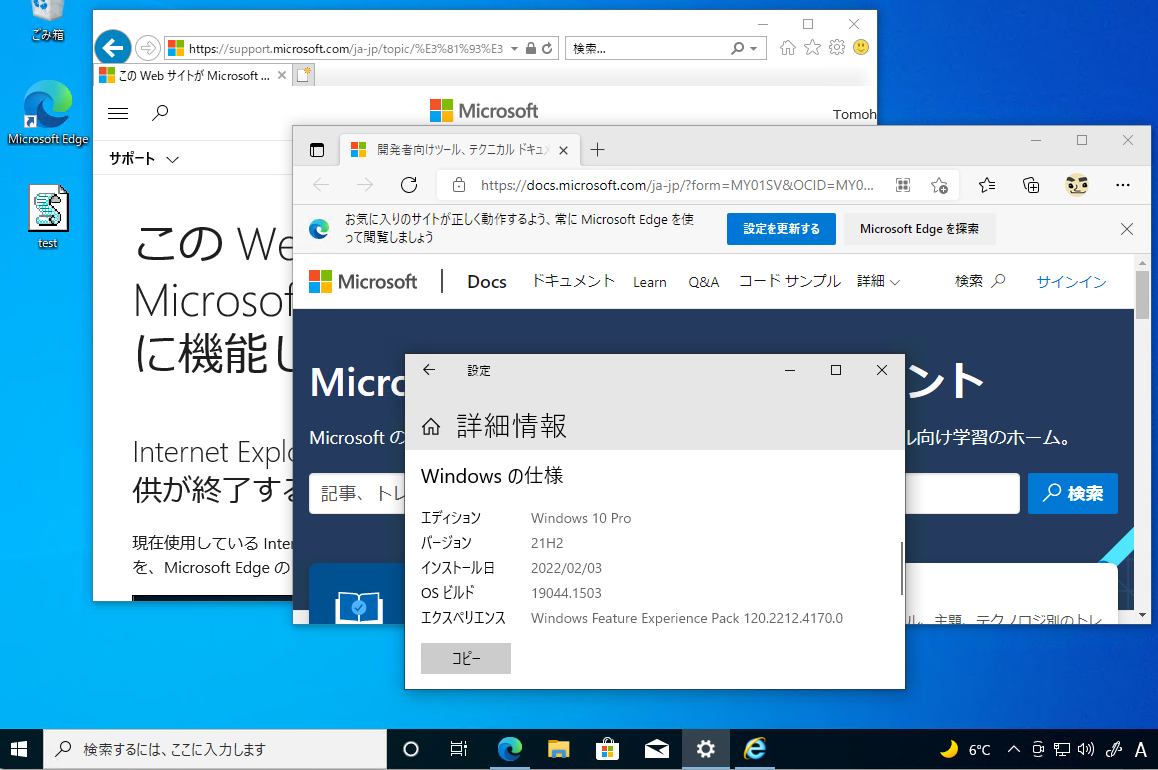Image resolution: width=1158 pixels, height=770 pixels.
Task: Click the Docs header link
Action: [487, 281]
